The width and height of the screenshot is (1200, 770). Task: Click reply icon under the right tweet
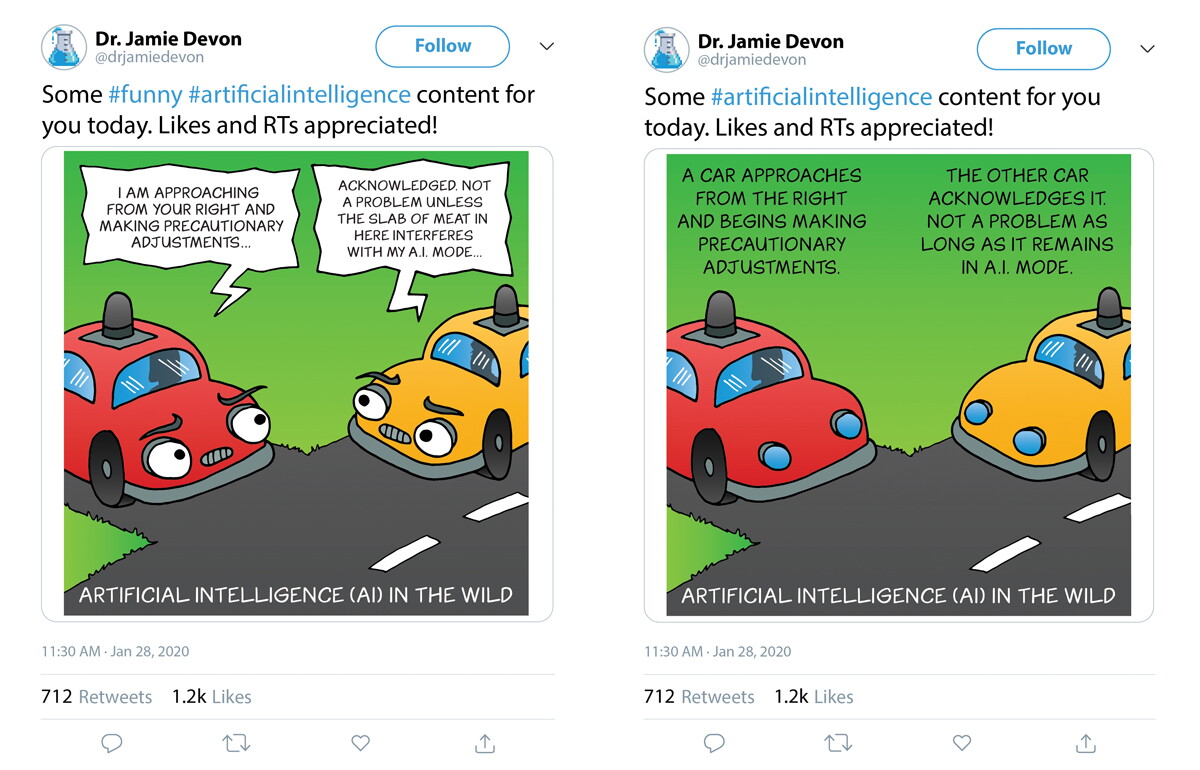point(714,743)
